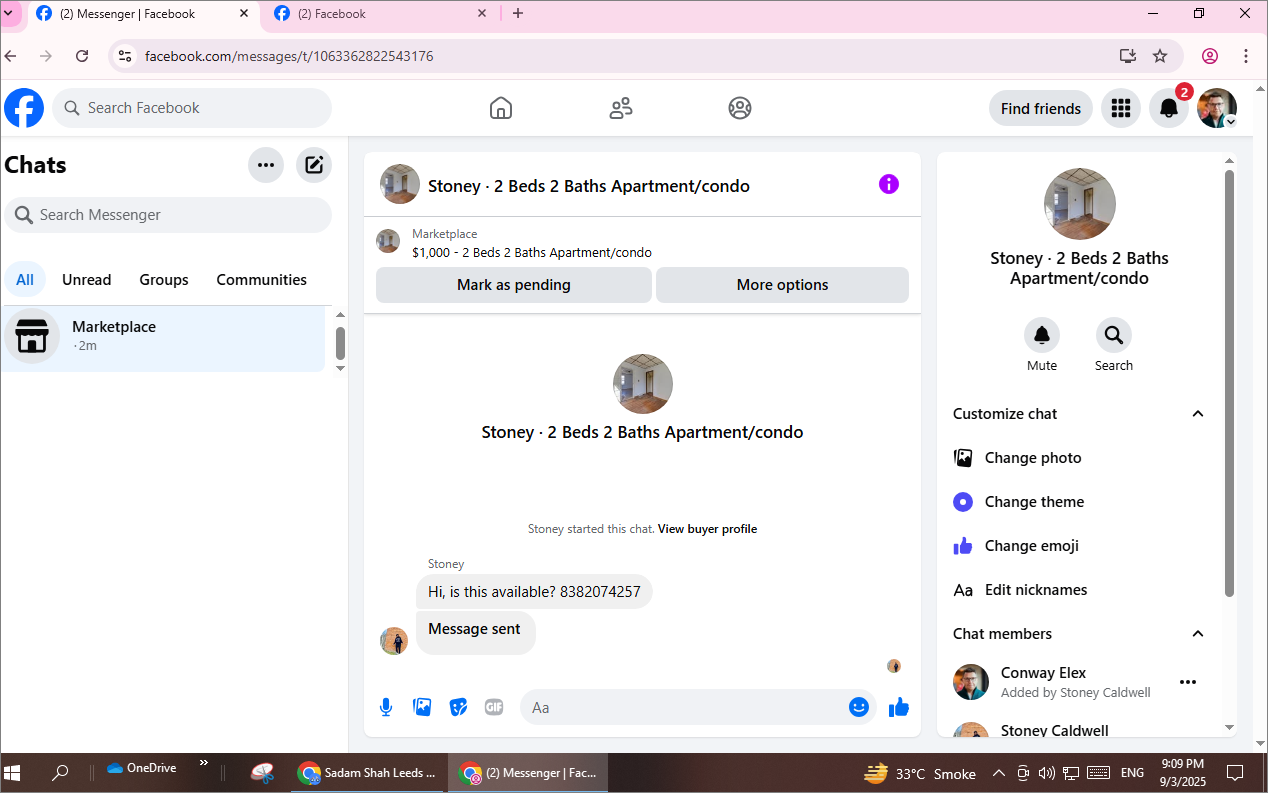This screenshot has width=1268, height=793.
Task: Open the account profile picture menu
Action: [1217, 108]
